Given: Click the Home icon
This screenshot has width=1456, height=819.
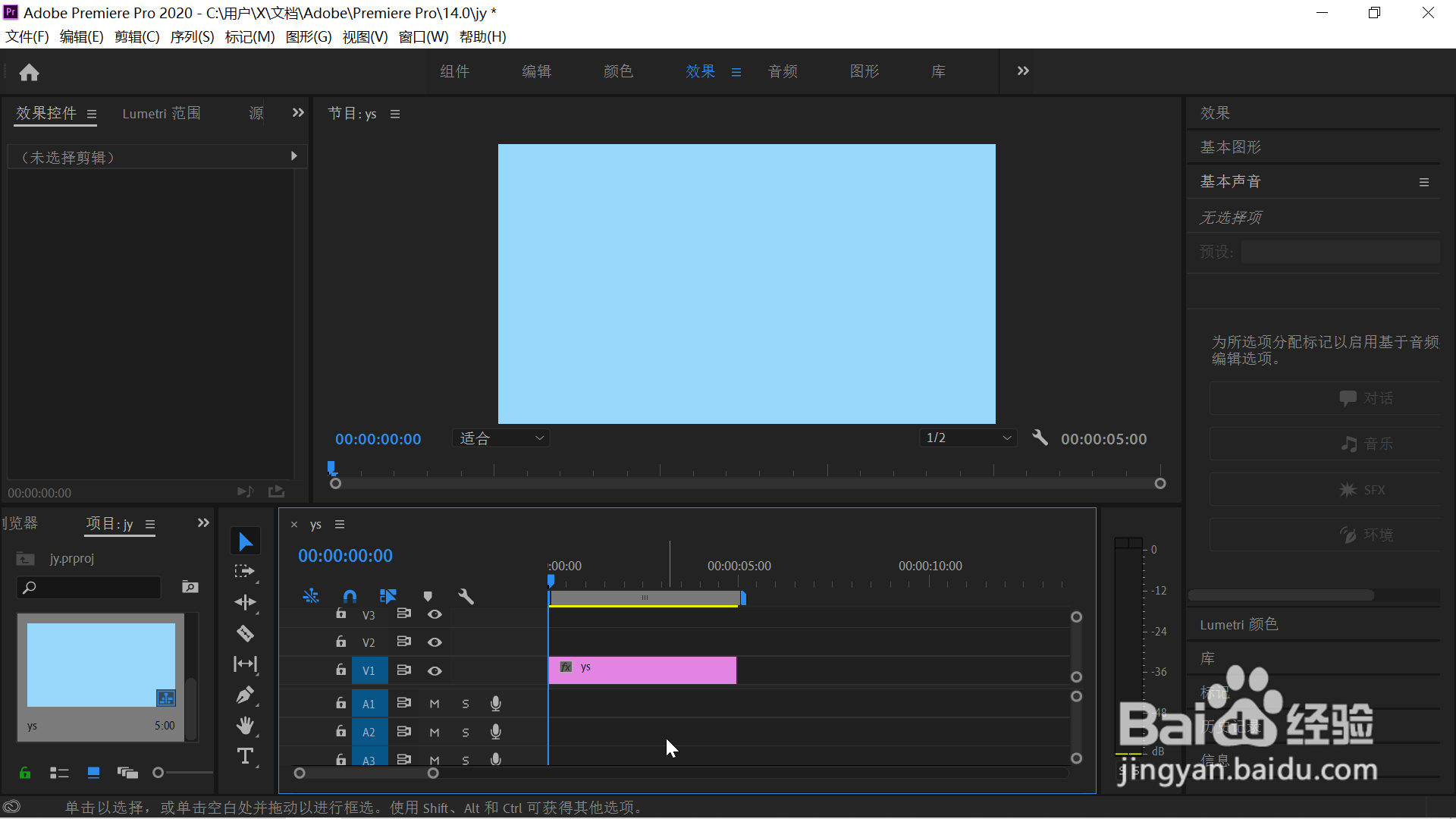Looking at the screenshot, I should point(29,72).
